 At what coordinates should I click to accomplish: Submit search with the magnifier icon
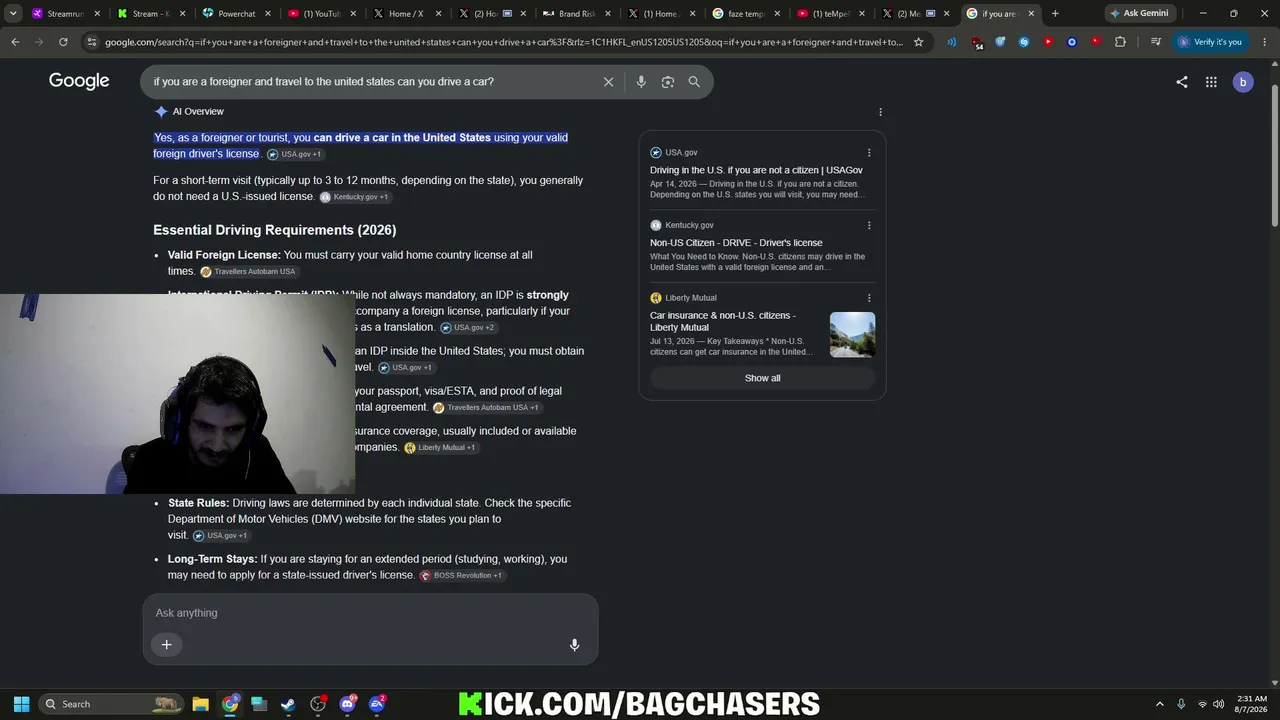(x=694, y=82)
